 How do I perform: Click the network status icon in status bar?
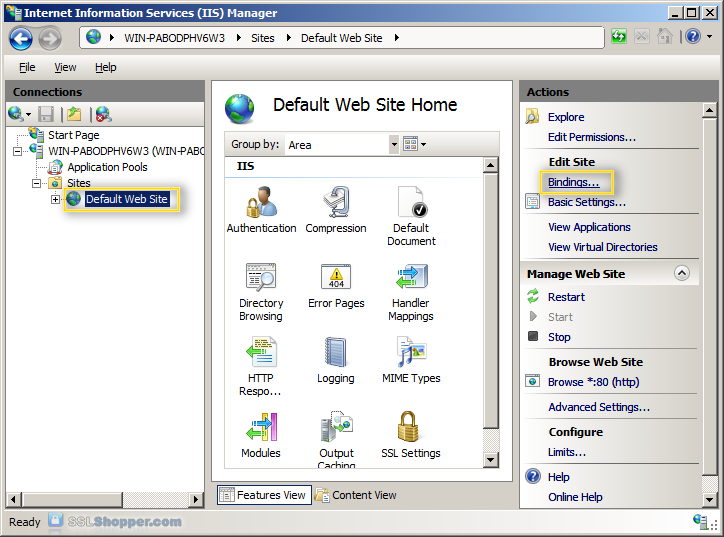pyautogui.click(x=700, y=521)
